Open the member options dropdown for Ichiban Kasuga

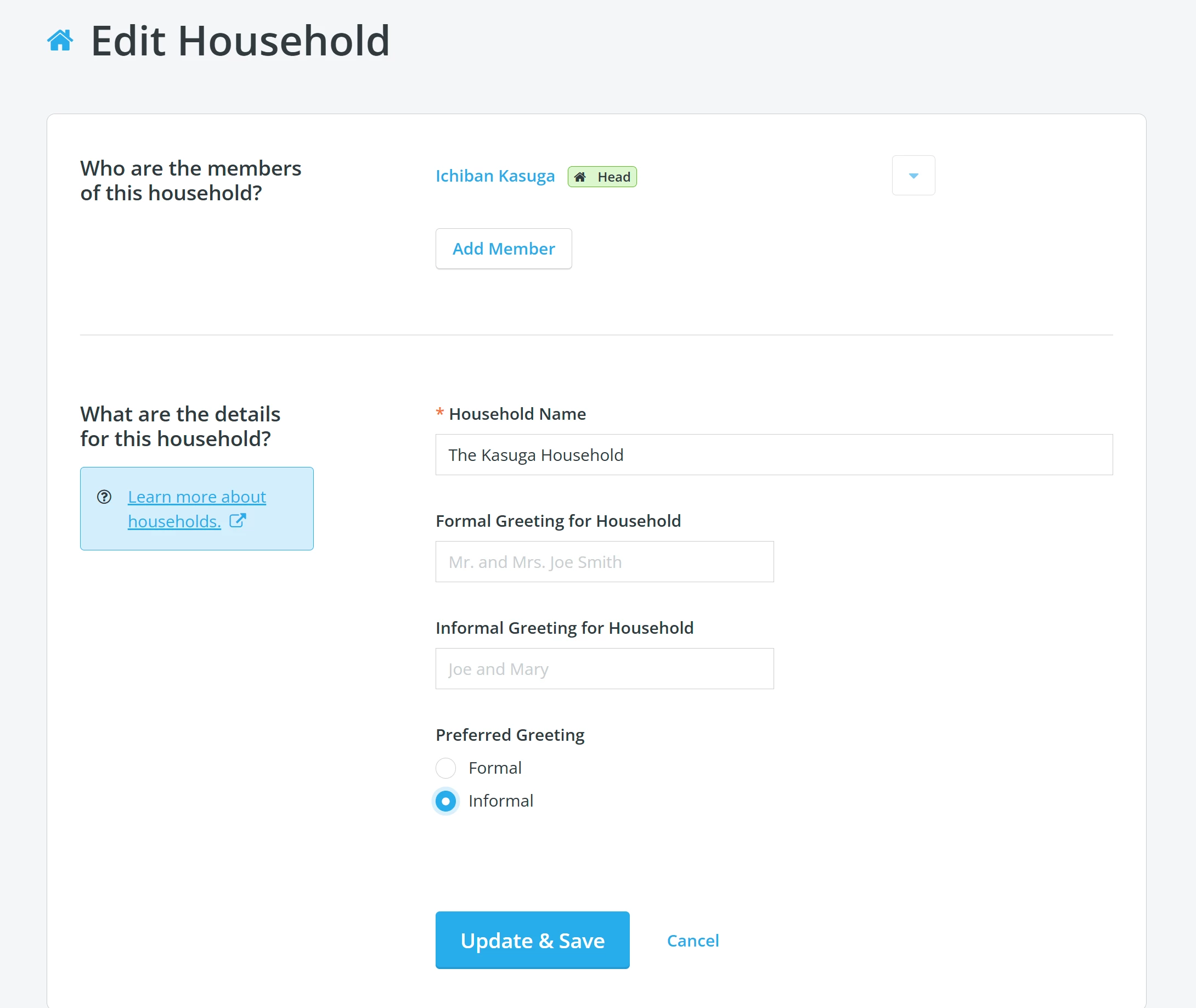coord(913,176)
